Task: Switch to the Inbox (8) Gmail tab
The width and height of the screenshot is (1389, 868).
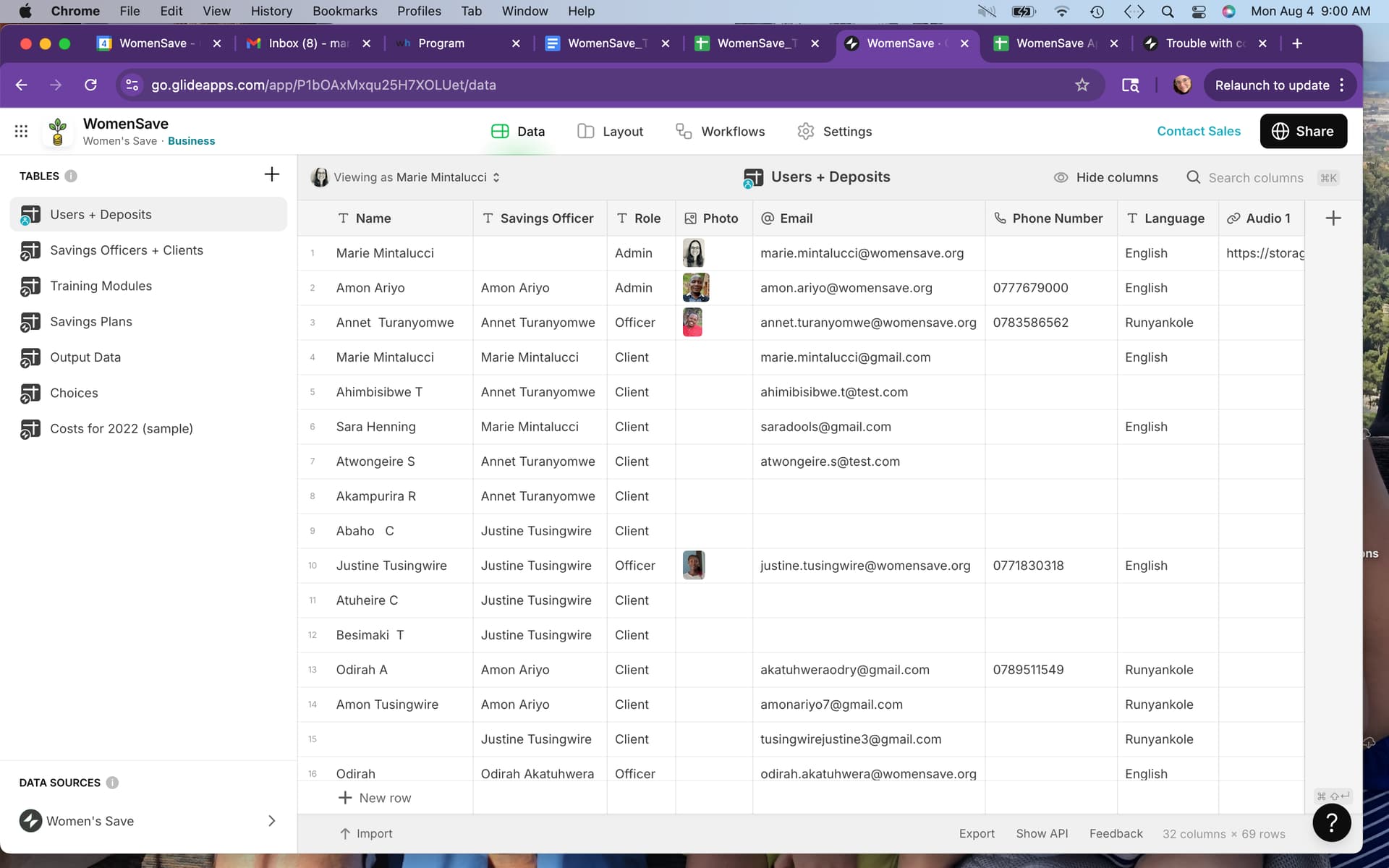Action: point(308,43)
